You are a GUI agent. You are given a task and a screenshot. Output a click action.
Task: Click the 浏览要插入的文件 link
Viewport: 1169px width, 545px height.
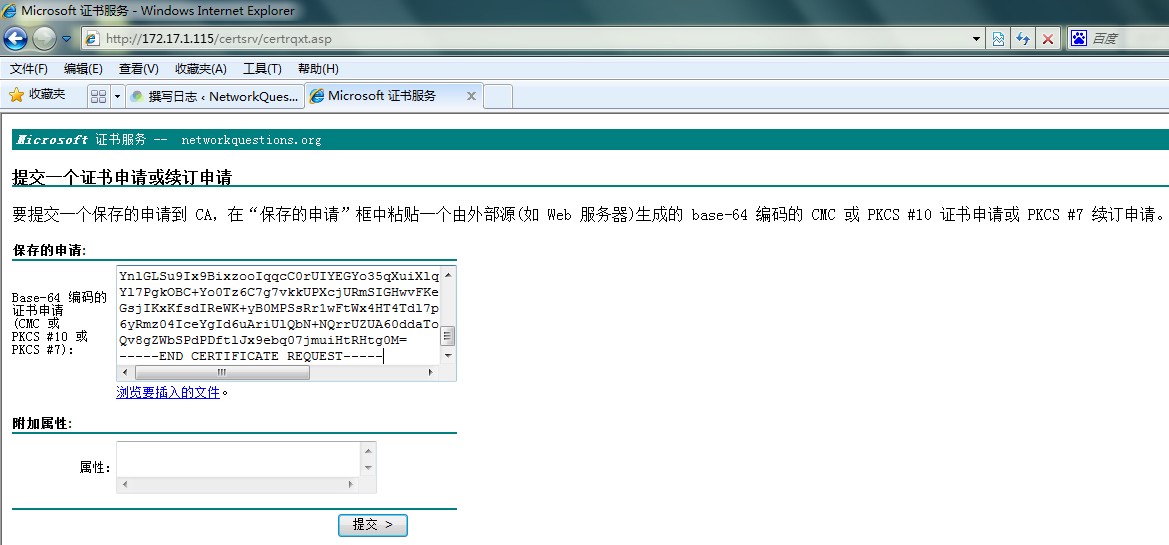[168, 392]
